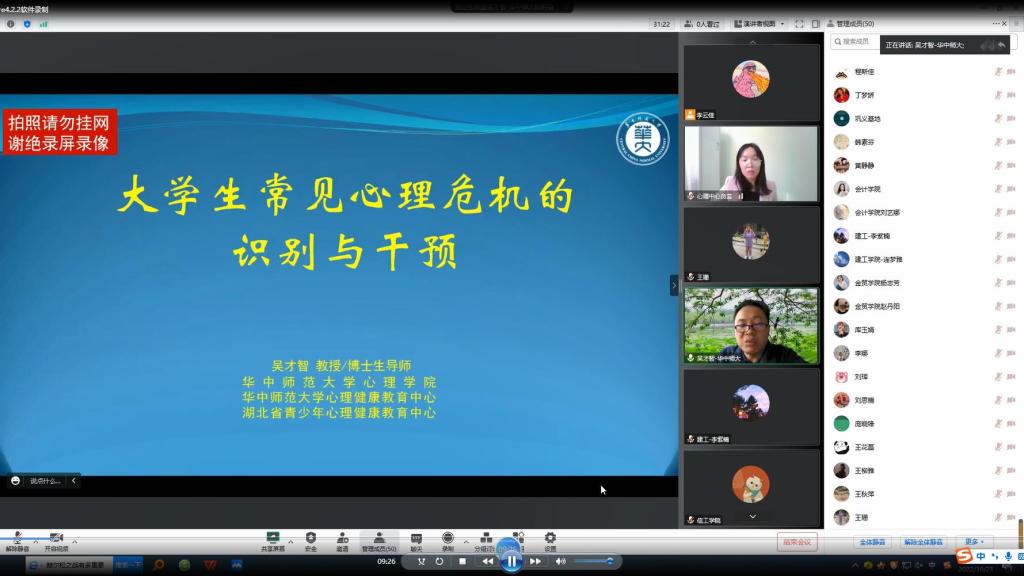This screenshot has width=1024, height=576.
Task: Click the 安全 security shield icon
Action: (310, 540)
